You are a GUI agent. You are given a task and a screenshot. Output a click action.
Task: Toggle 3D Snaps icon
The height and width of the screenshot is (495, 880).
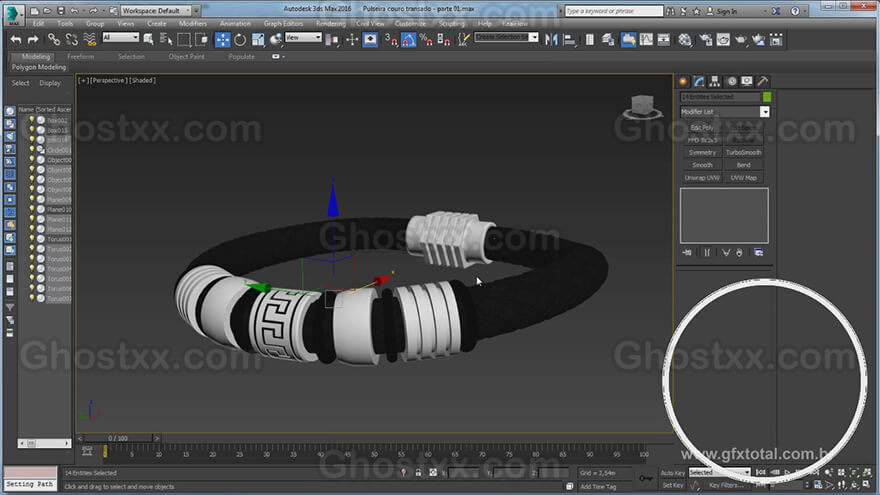coord(391,39)
